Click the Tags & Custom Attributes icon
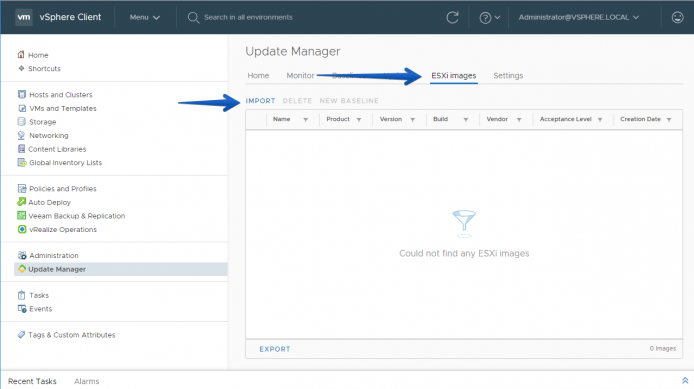694x389 pixels. coord(21,335)
